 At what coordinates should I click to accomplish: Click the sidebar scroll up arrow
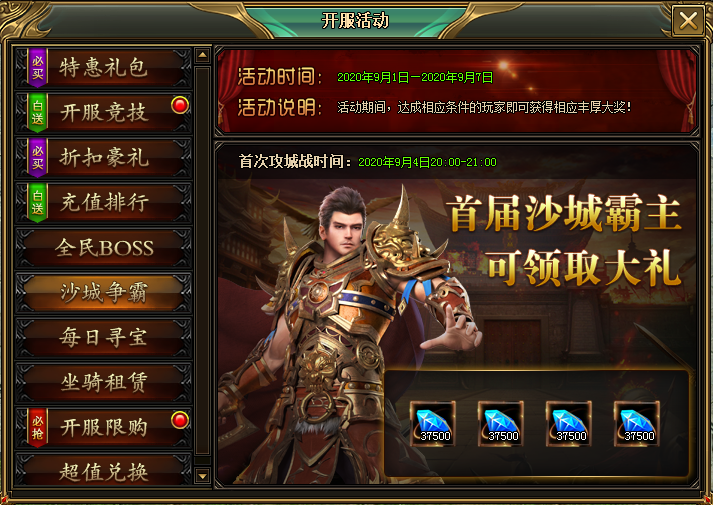click(202, 55)
